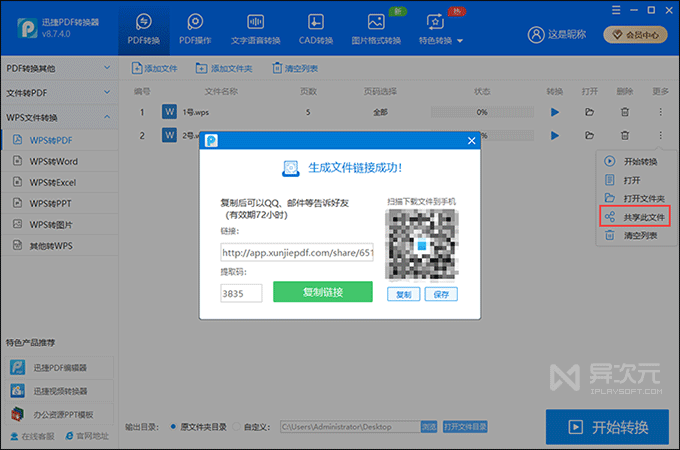Screen dimensions: 680x450
Task: Switch to the PDF操作 tab
Action: 195,29
